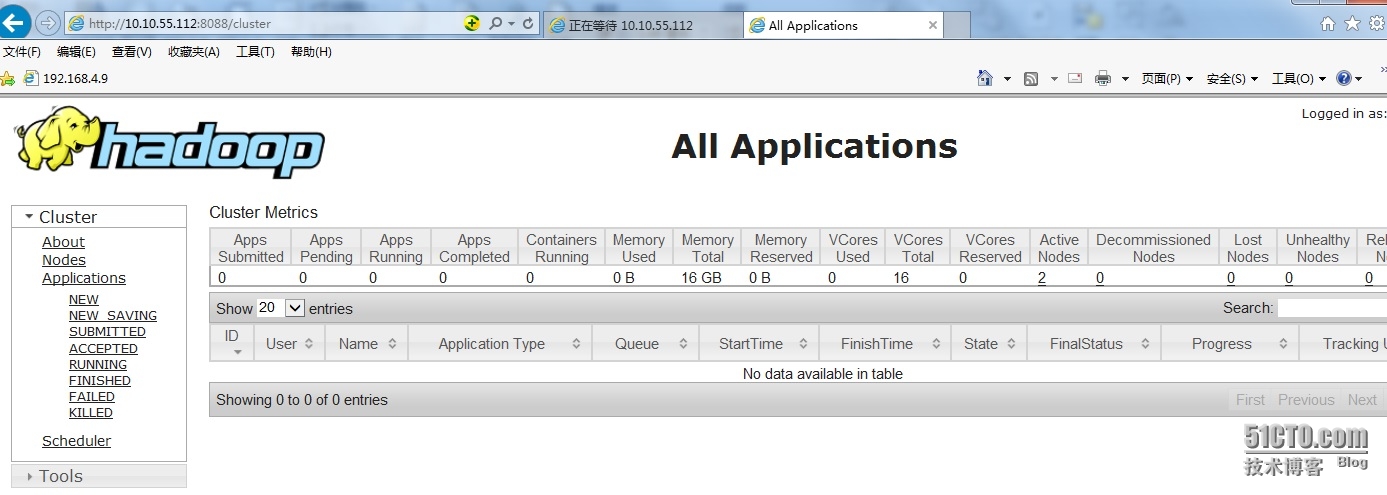
Task: Filter applications by NEW state
Action: pos(84,299)
